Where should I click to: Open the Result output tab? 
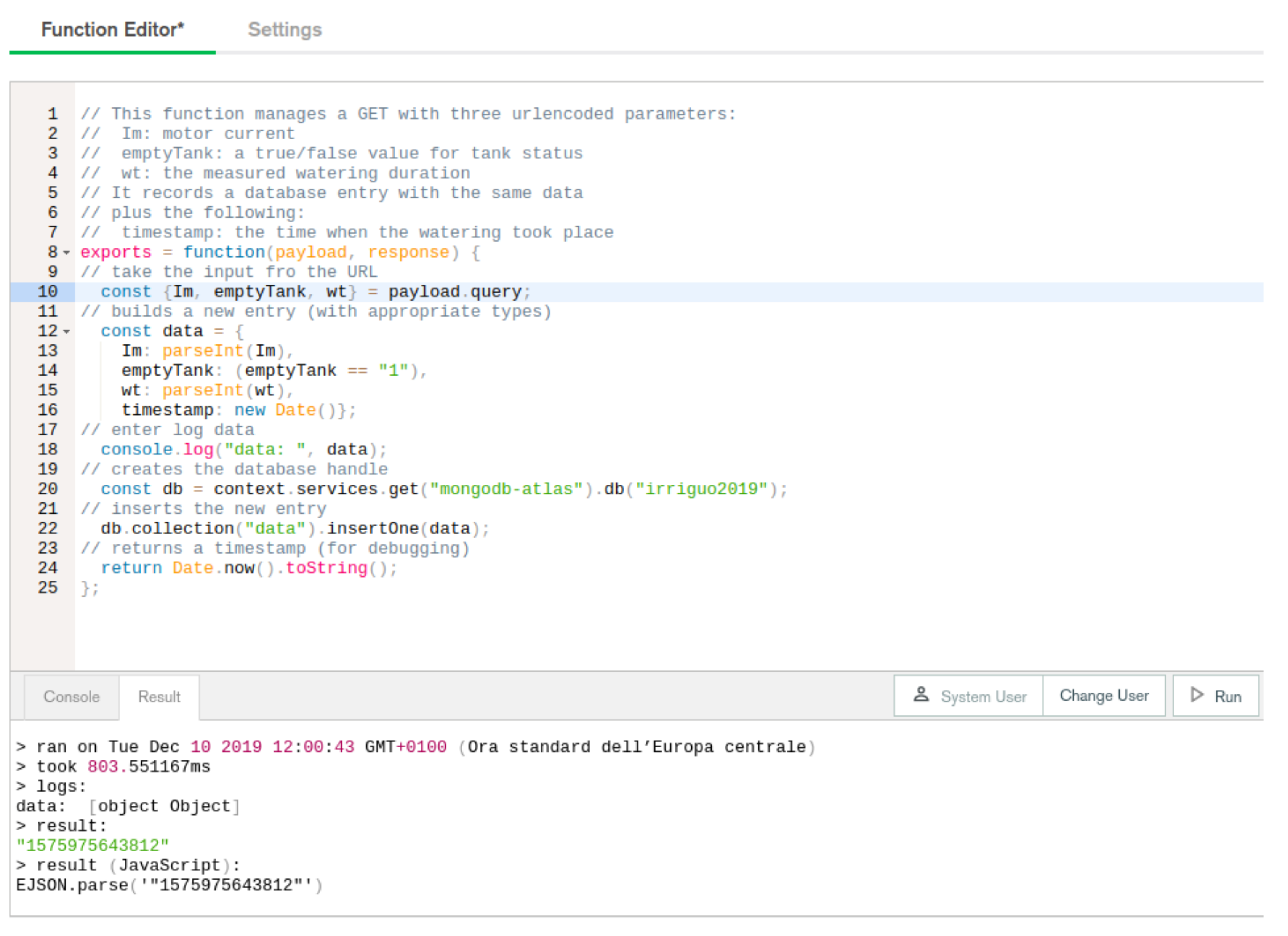[159, 697]
